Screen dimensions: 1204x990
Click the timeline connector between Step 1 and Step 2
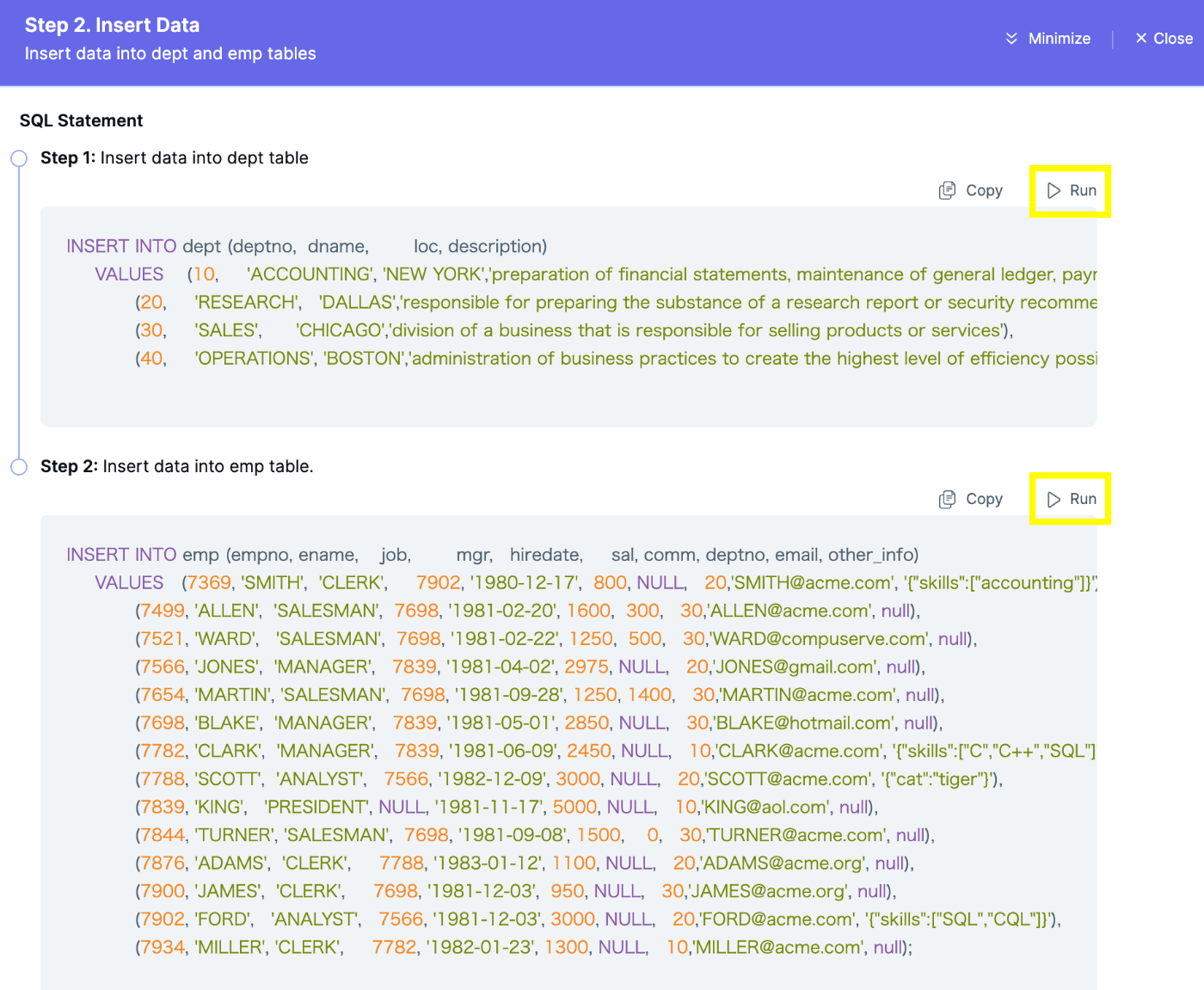(19, 311)
